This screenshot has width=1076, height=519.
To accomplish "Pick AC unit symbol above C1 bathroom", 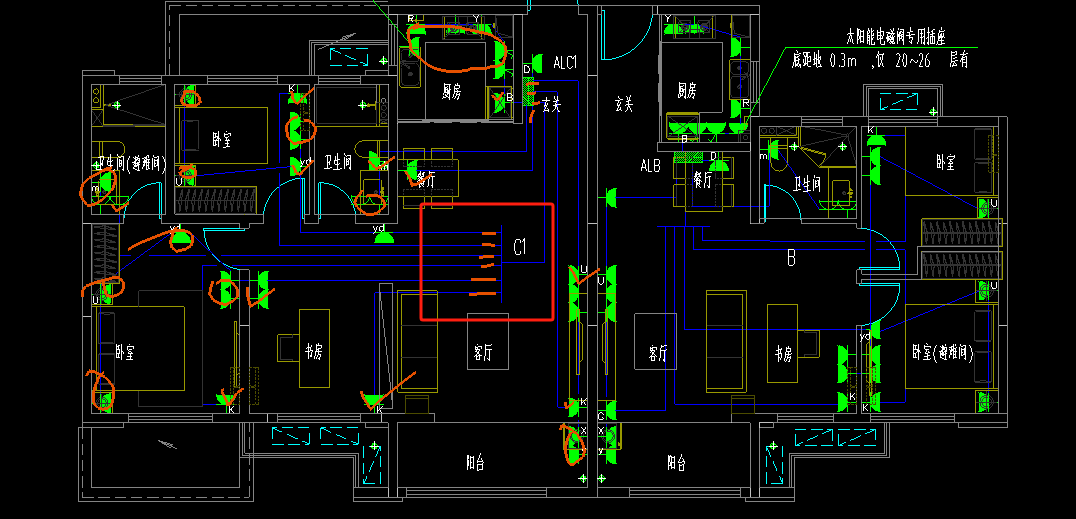I will click(x=350, y=56).
